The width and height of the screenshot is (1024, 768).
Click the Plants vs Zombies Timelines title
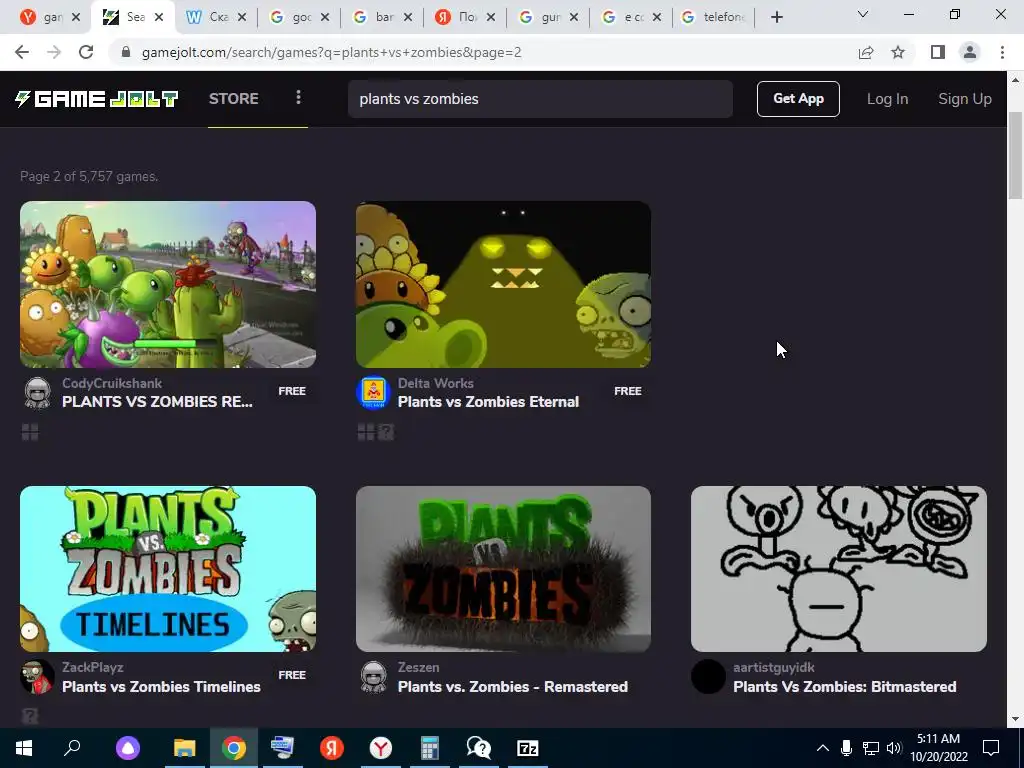[161, 686]
